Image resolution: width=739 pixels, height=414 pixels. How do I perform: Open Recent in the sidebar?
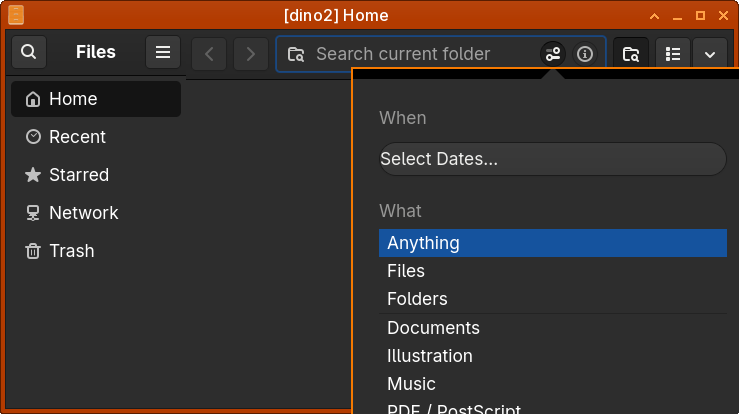click(x=77, y=137)
